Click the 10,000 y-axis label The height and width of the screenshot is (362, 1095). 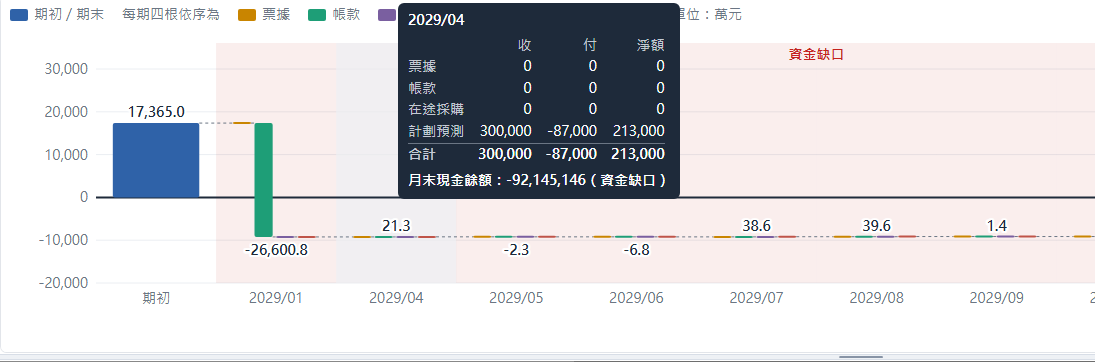click(x=65, y=154)
